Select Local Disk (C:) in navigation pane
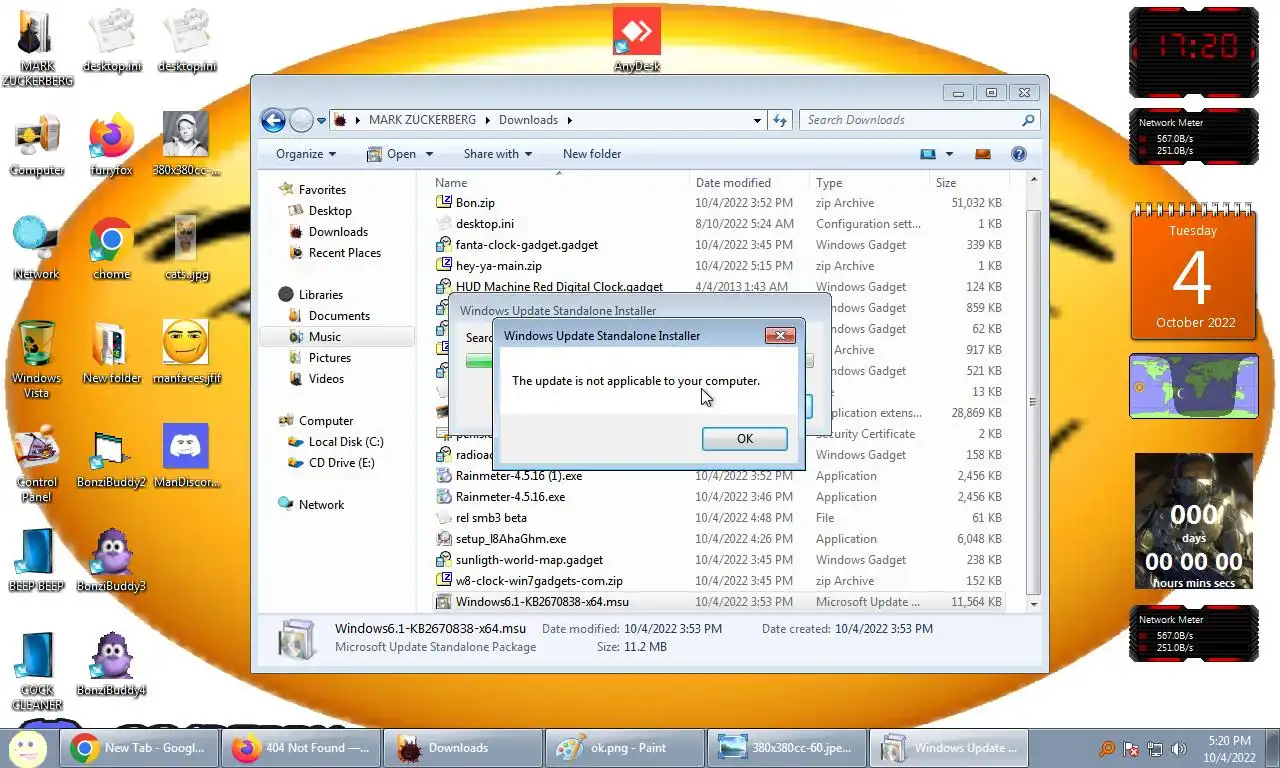 [x=346, y=442]
